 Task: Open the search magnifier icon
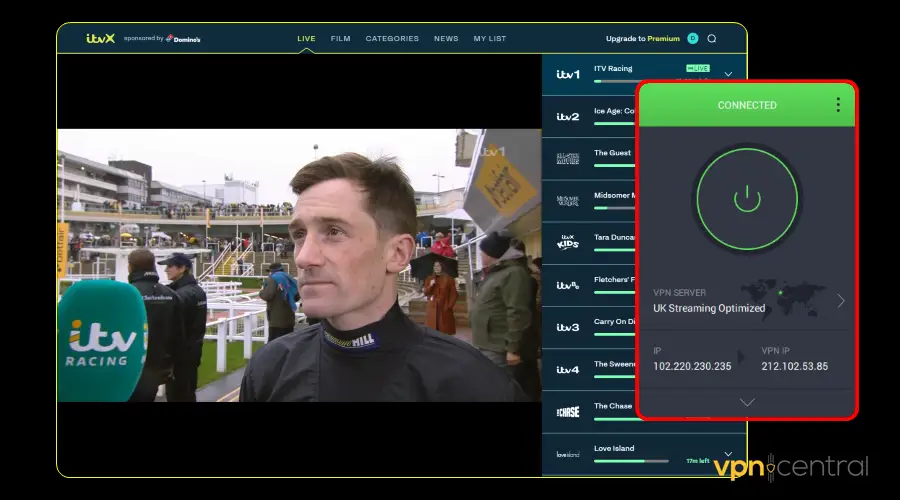[x=712, y=39]
